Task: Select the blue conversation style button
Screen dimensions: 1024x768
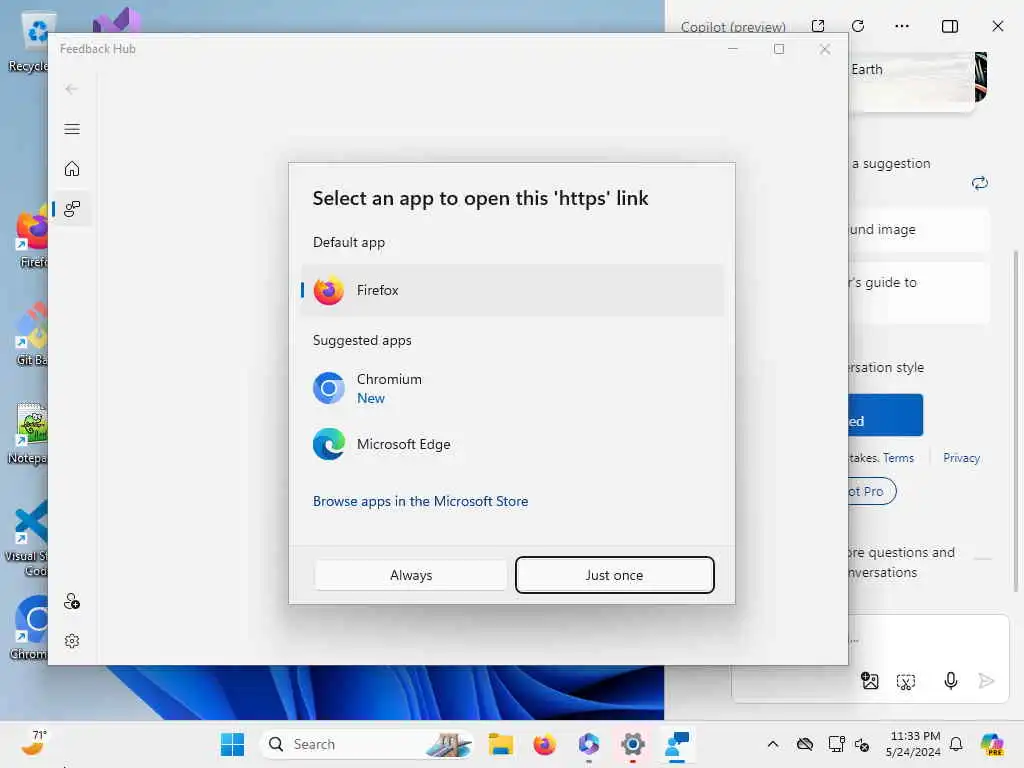Action: point(886,415)
